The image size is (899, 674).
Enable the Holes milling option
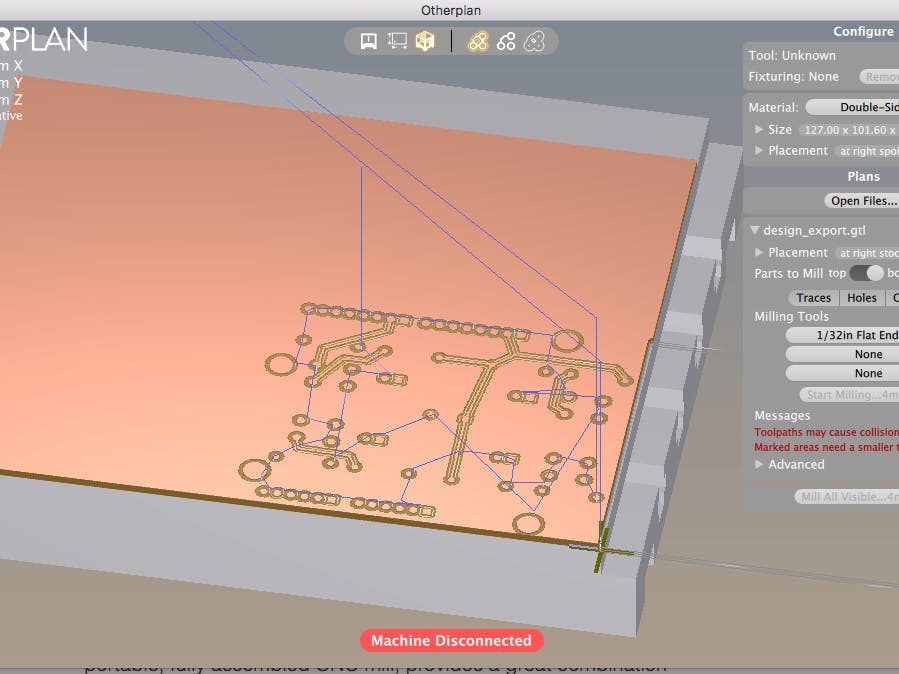(861, 297)
